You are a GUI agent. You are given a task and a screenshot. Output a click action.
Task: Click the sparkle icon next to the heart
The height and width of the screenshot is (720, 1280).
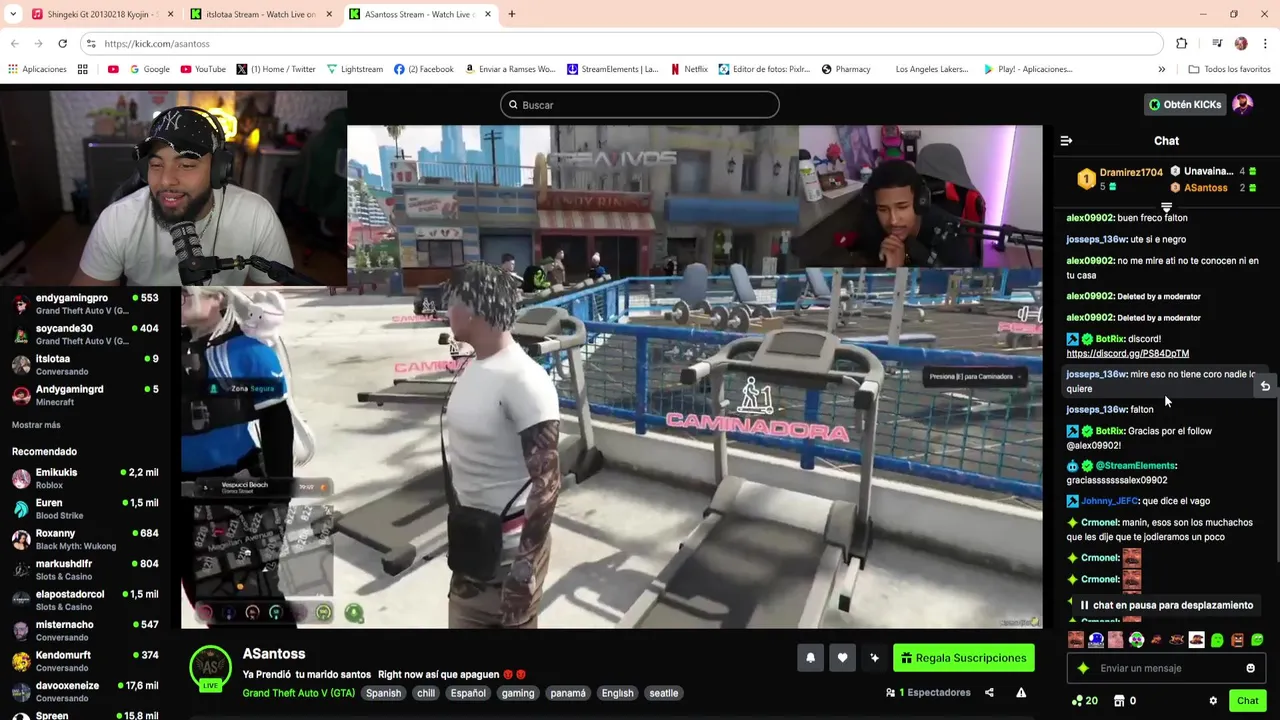pyautogui.click(x=874, y=658)
